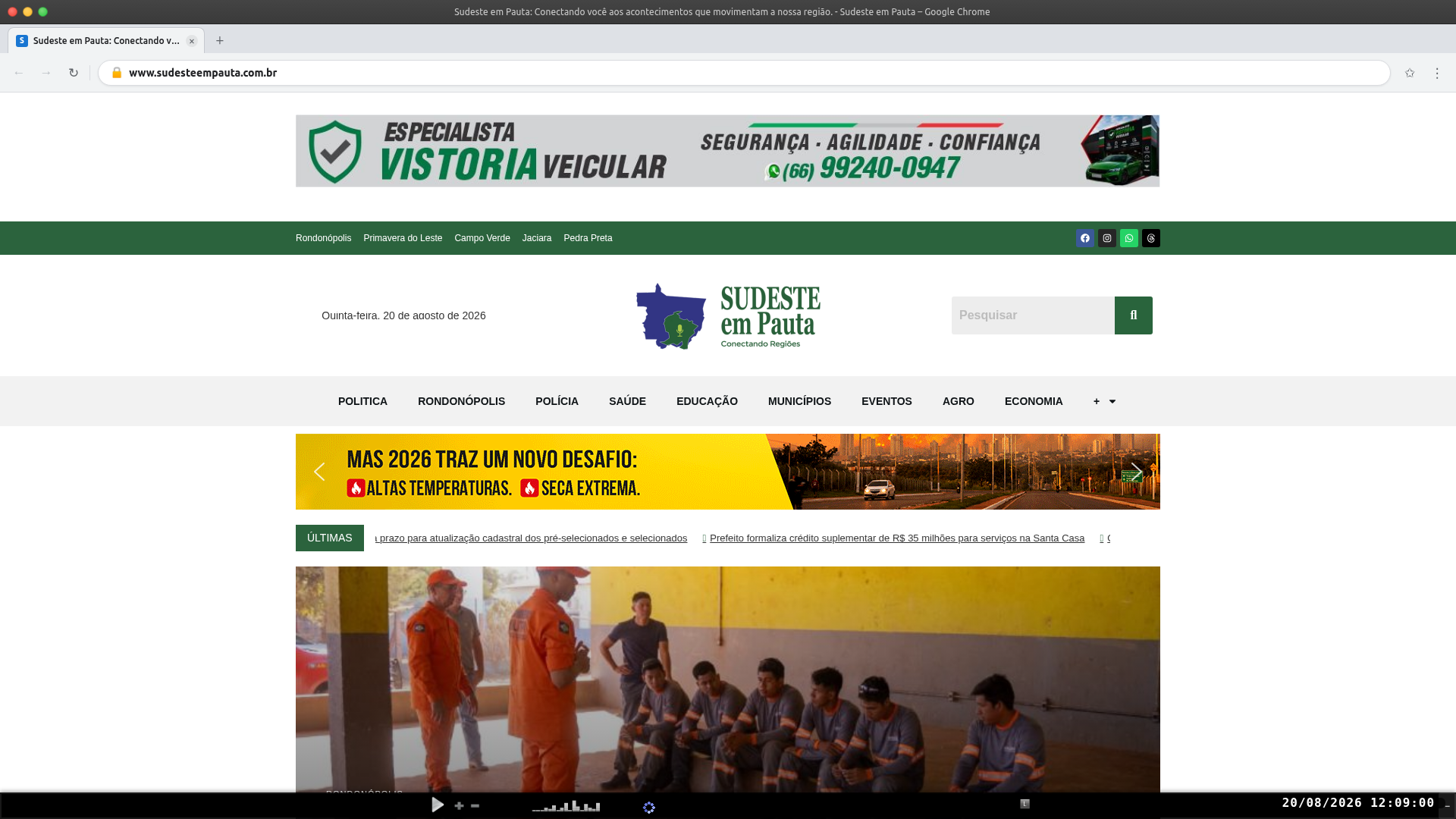Open a new browser tab

pos(220,41)
